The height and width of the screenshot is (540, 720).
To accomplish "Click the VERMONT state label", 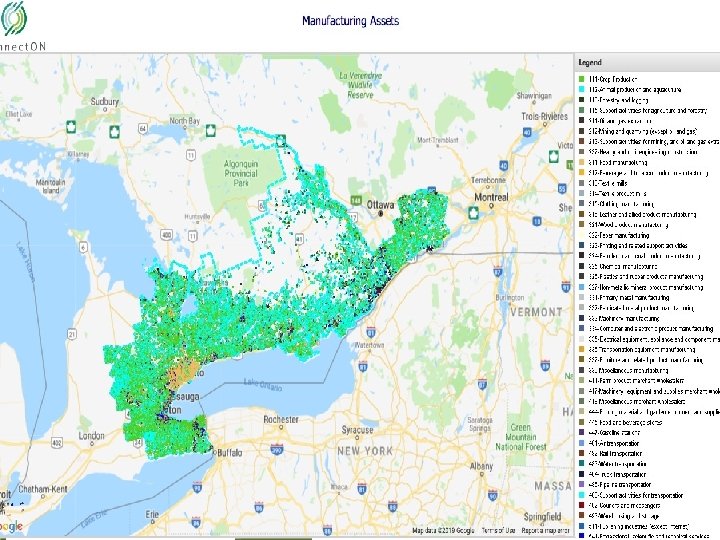I will [536, 312].
